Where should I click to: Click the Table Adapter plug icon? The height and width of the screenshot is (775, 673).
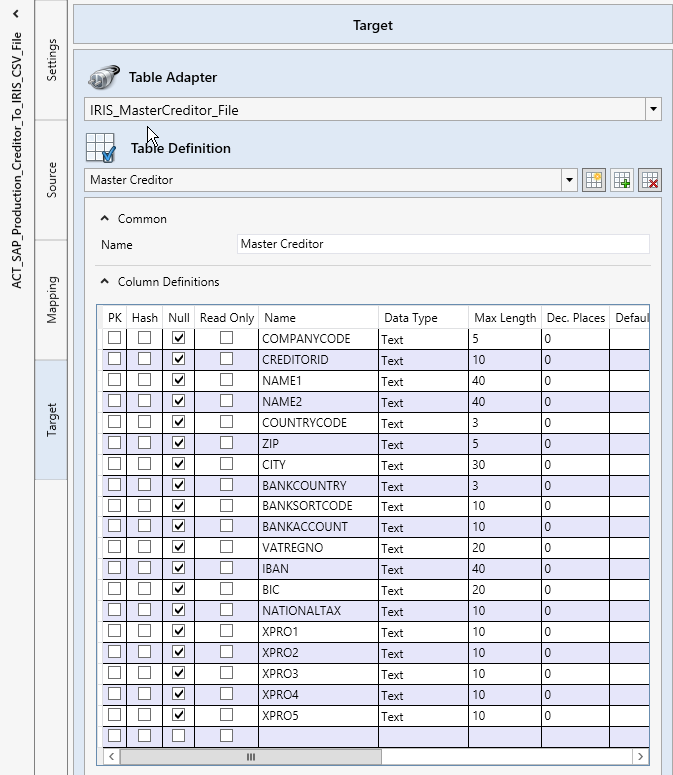pyautogui.click(x=102, y=77)
